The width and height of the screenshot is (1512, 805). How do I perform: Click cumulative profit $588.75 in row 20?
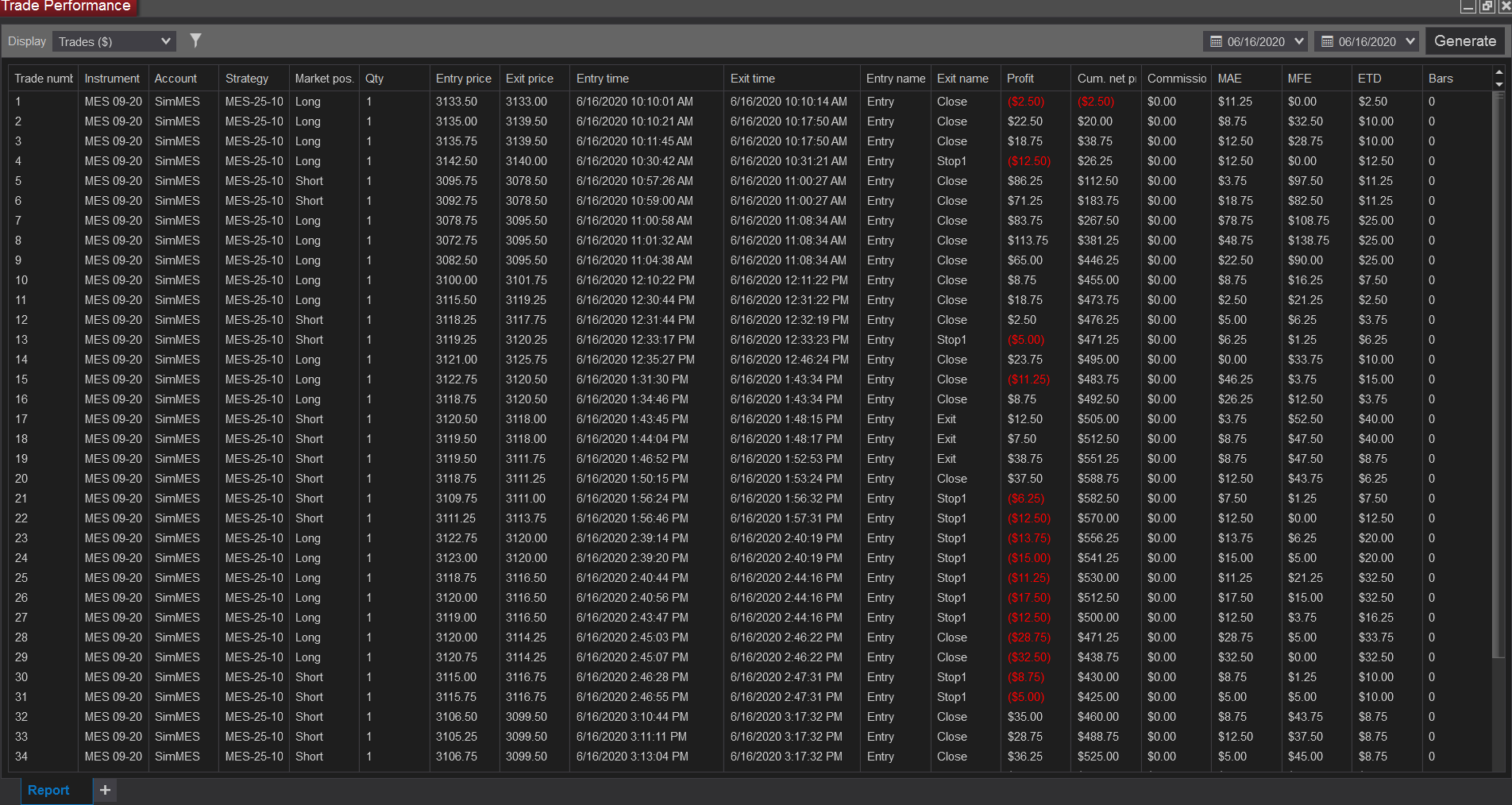pyautogui.click(x=1098, y=479)
